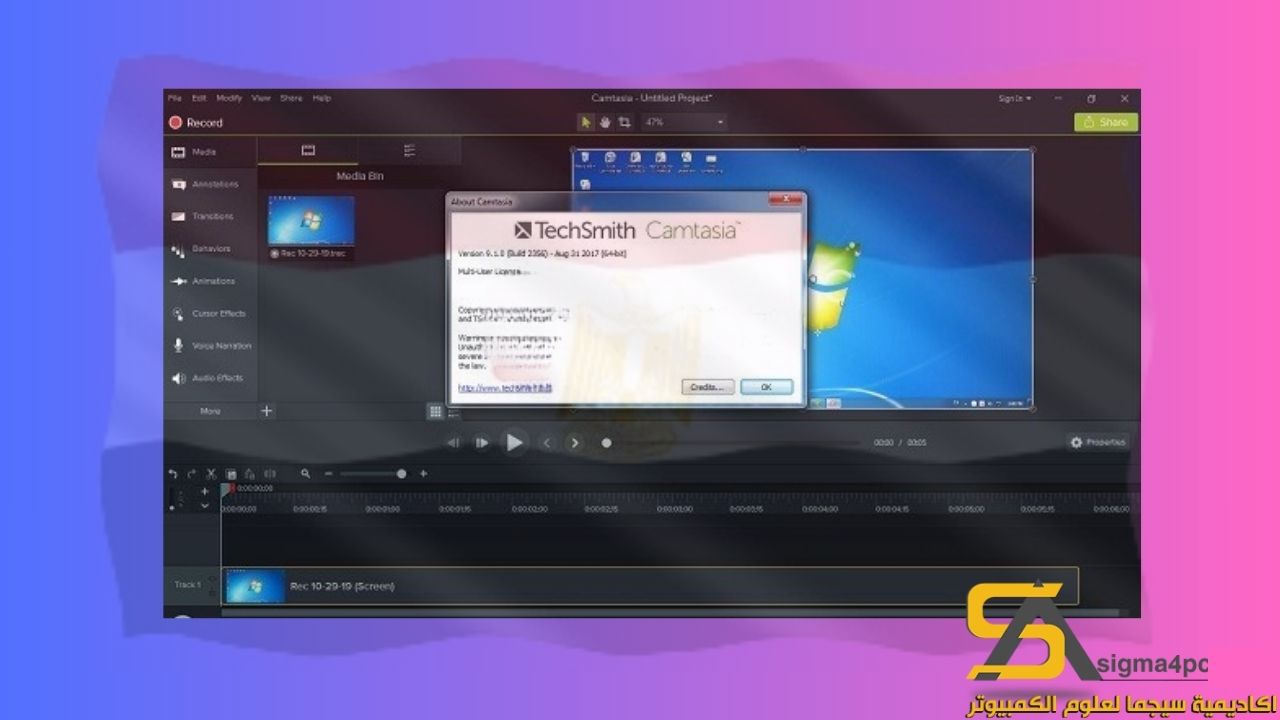Screen dimensions: 1280x720
Task: Open the Modify menu
Action: pyautogui.click(x=229, y=98)
